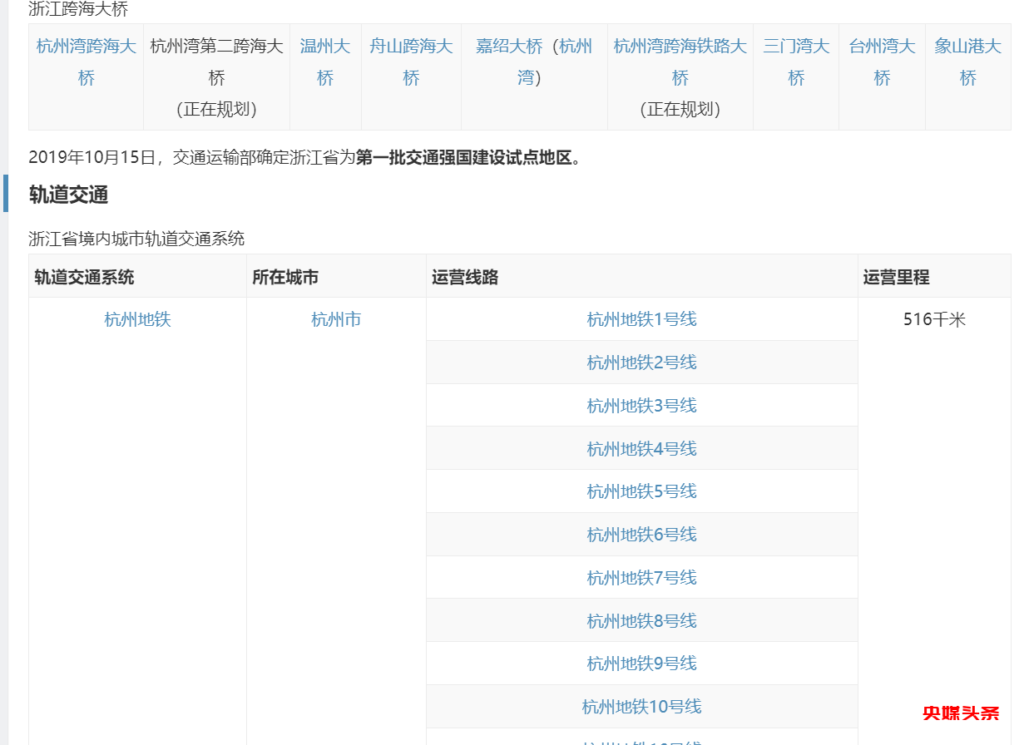The image size is (1024, 745).
Task: Click the 象山港大桥 link
Action: [968, 47]
